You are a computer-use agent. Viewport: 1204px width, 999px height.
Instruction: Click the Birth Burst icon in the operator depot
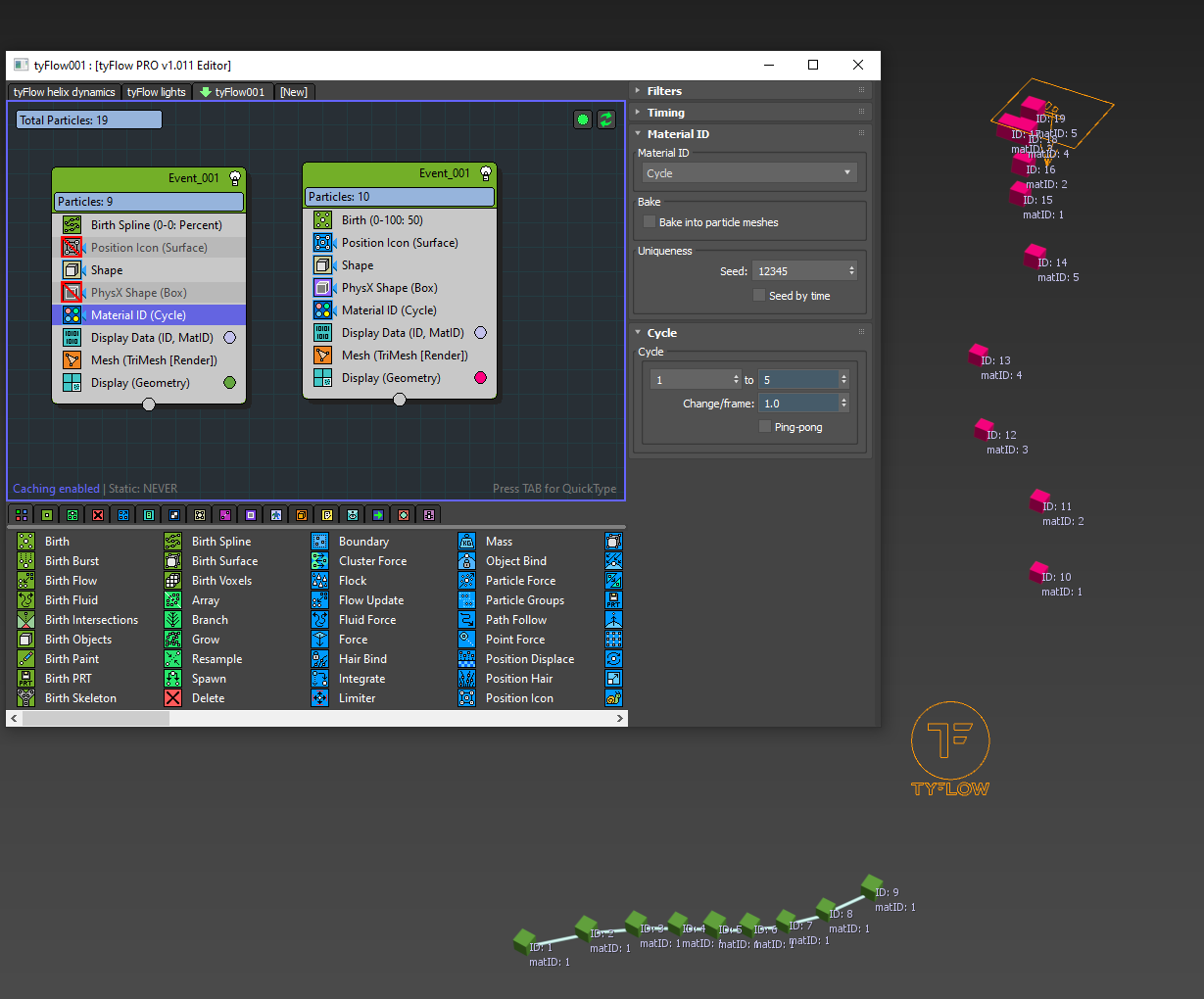(x=26, y=561)
